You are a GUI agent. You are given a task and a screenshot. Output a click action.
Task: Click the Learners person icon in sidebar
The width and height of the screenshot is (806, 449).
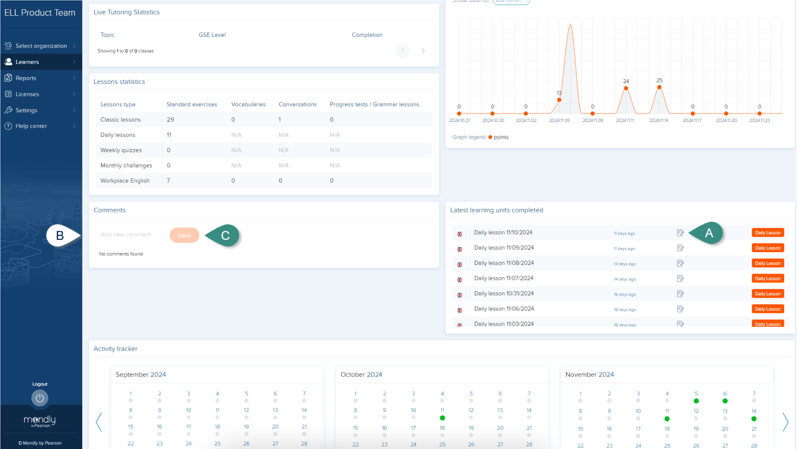(9, 62)
